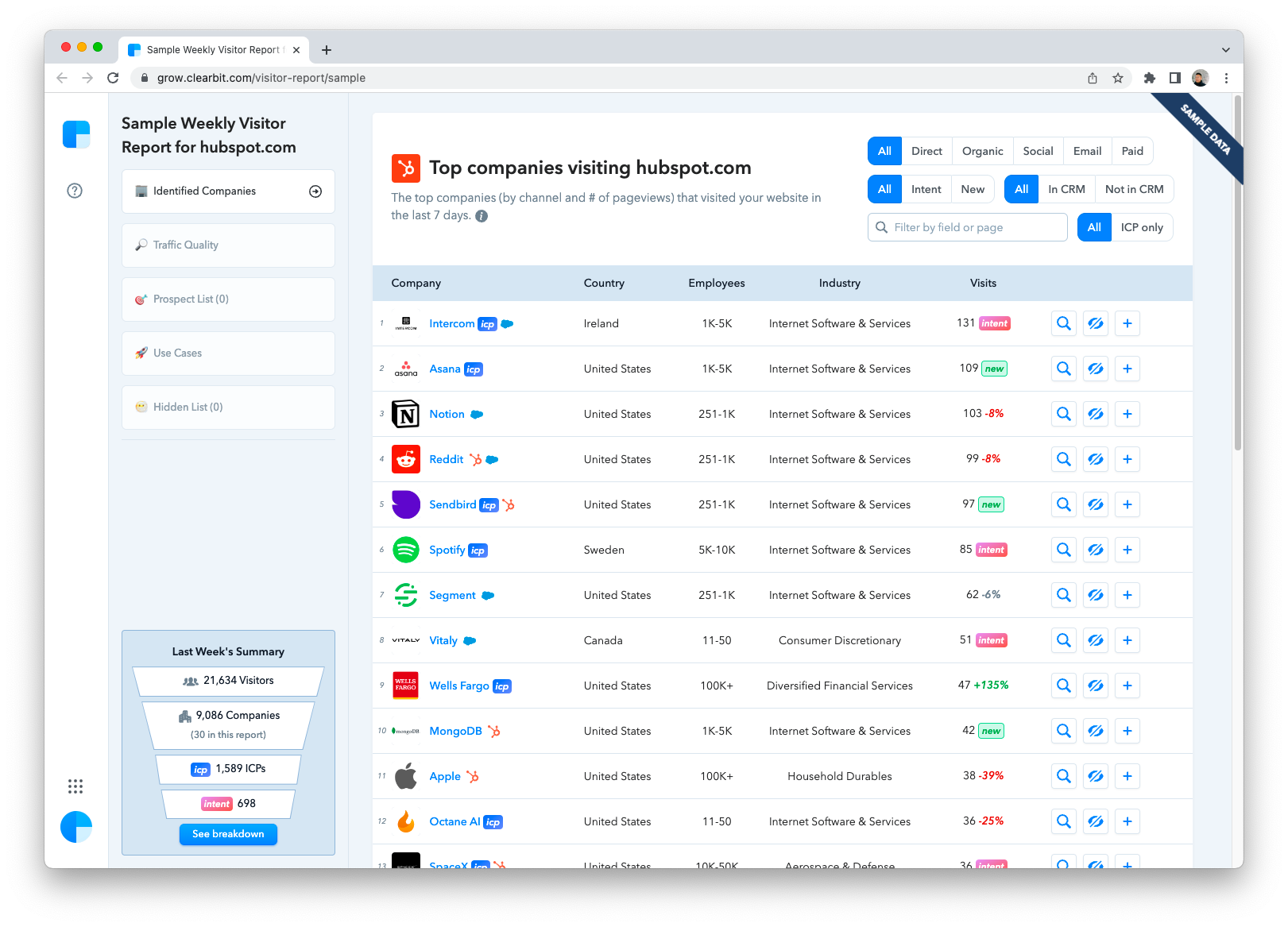
Task: Add Reddit to prospect list with plus
Action: click(1127, 459)
